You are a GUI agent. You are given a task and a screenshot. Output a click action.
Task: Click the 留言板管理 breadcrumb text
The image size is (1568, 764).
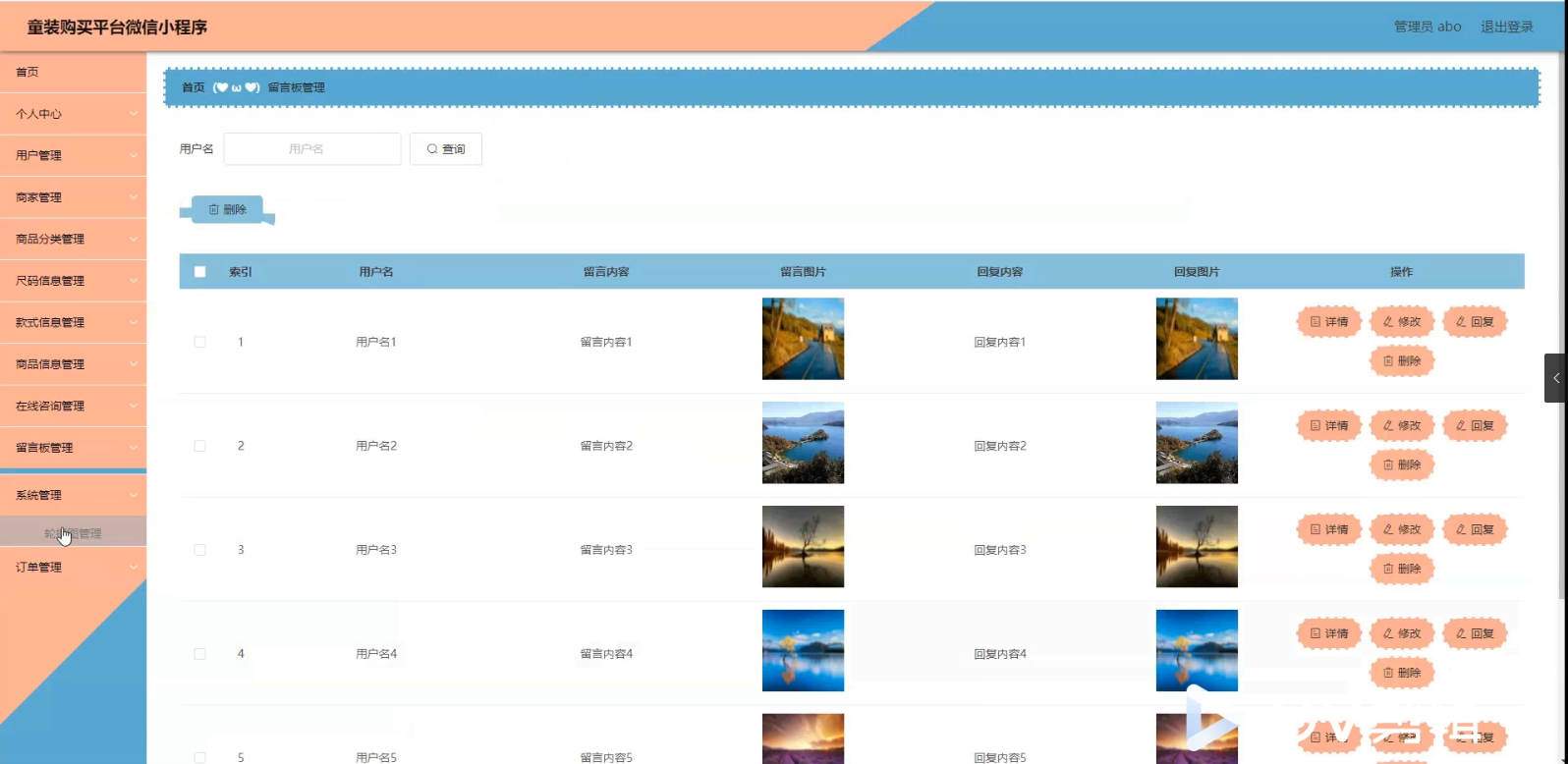(x=297, y=87)
